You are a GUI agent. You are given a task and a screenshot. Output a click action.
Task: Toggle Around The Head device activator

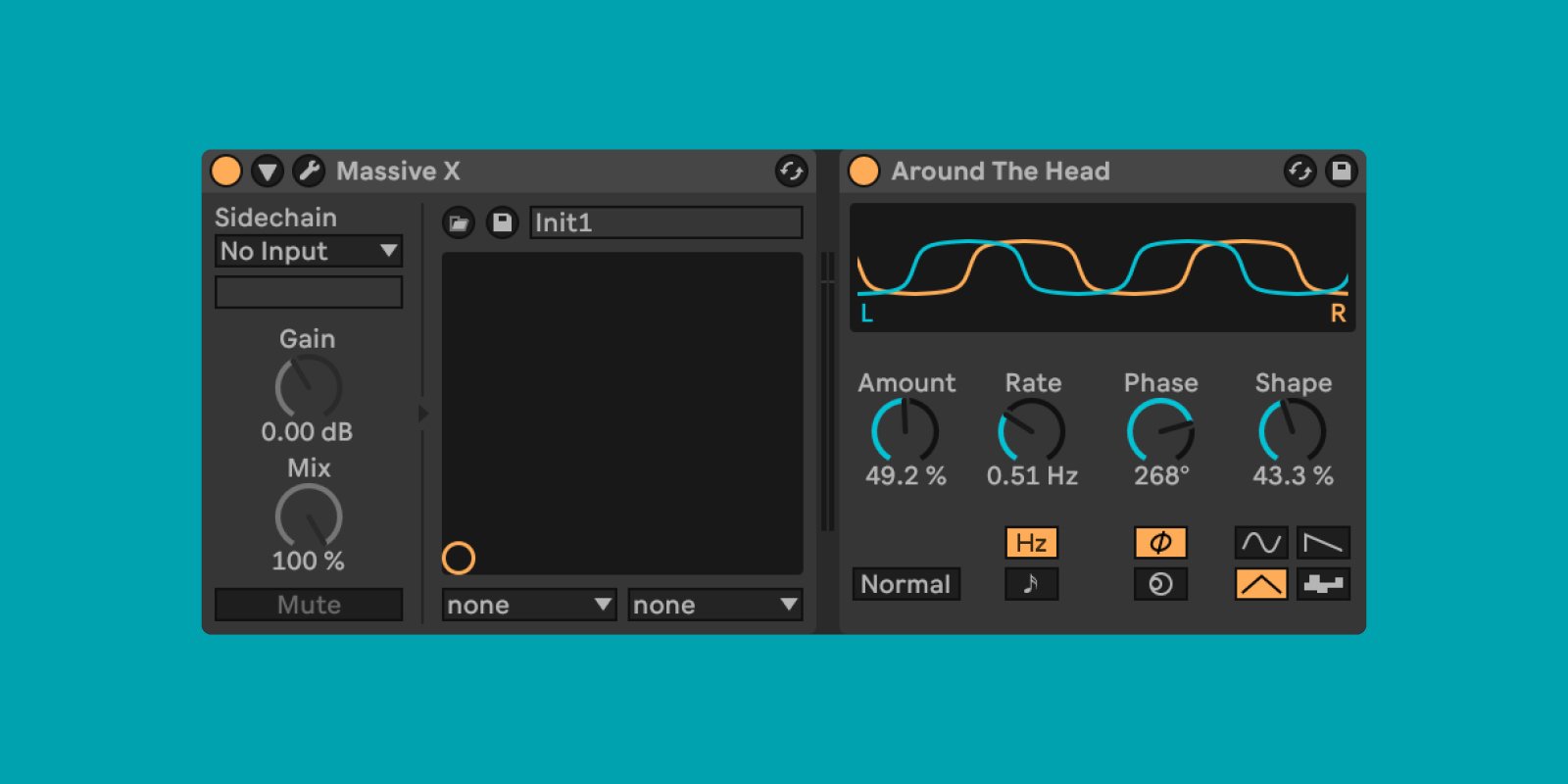coord(863,171)
